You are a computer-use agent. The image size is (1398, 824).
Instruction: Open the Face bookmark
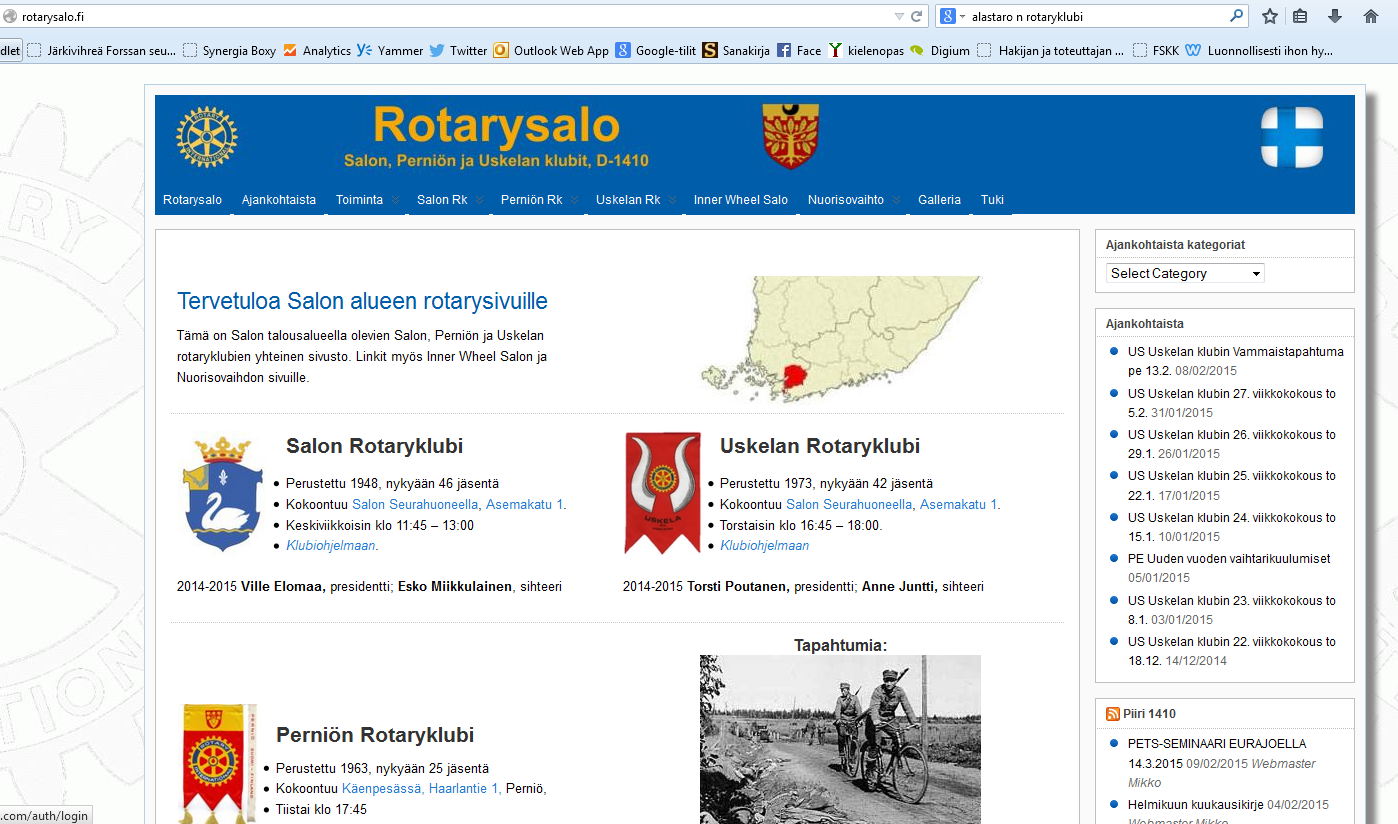point(799,50)
